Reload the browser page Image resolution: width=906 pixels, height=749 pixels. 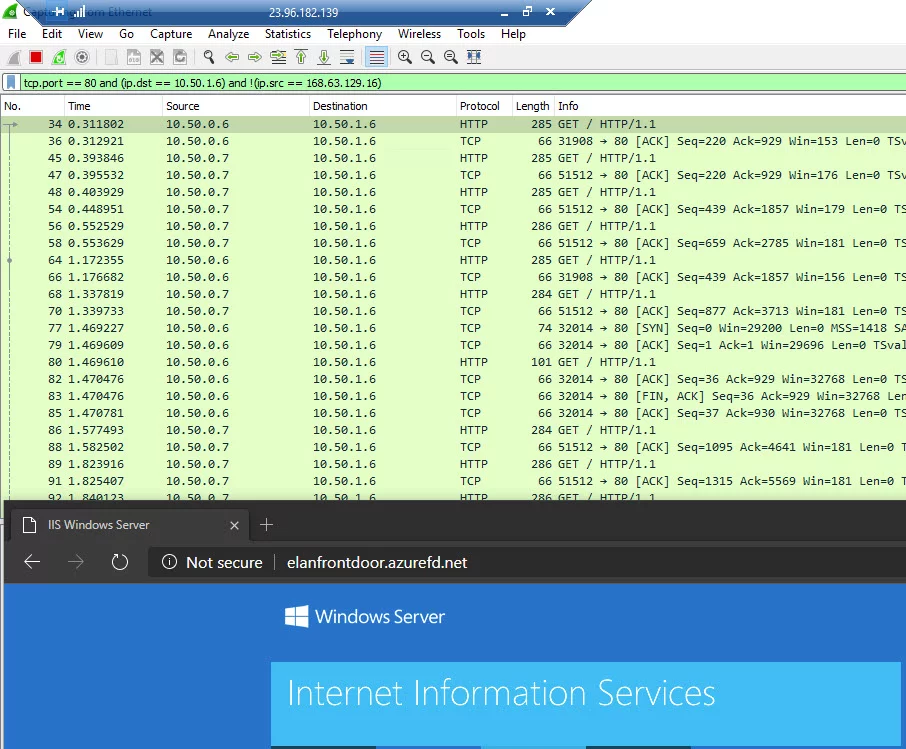click(x=120, y=562)
